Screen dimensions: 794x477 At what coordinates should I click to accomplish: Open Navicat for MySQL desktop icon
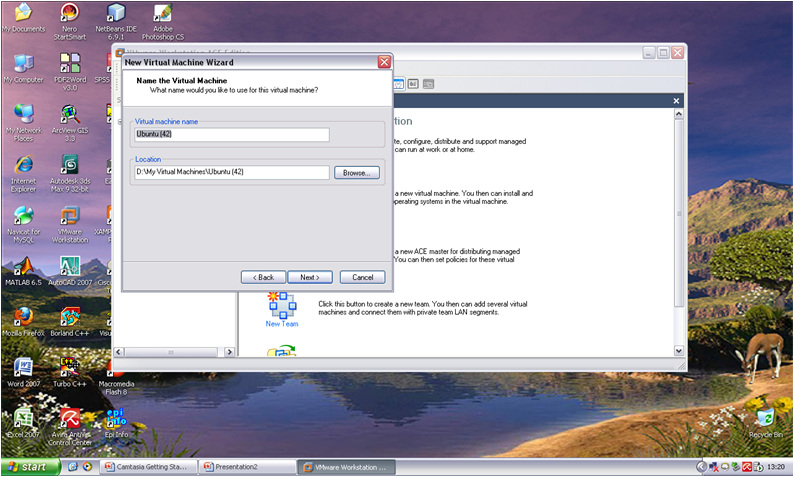point(23,224)
